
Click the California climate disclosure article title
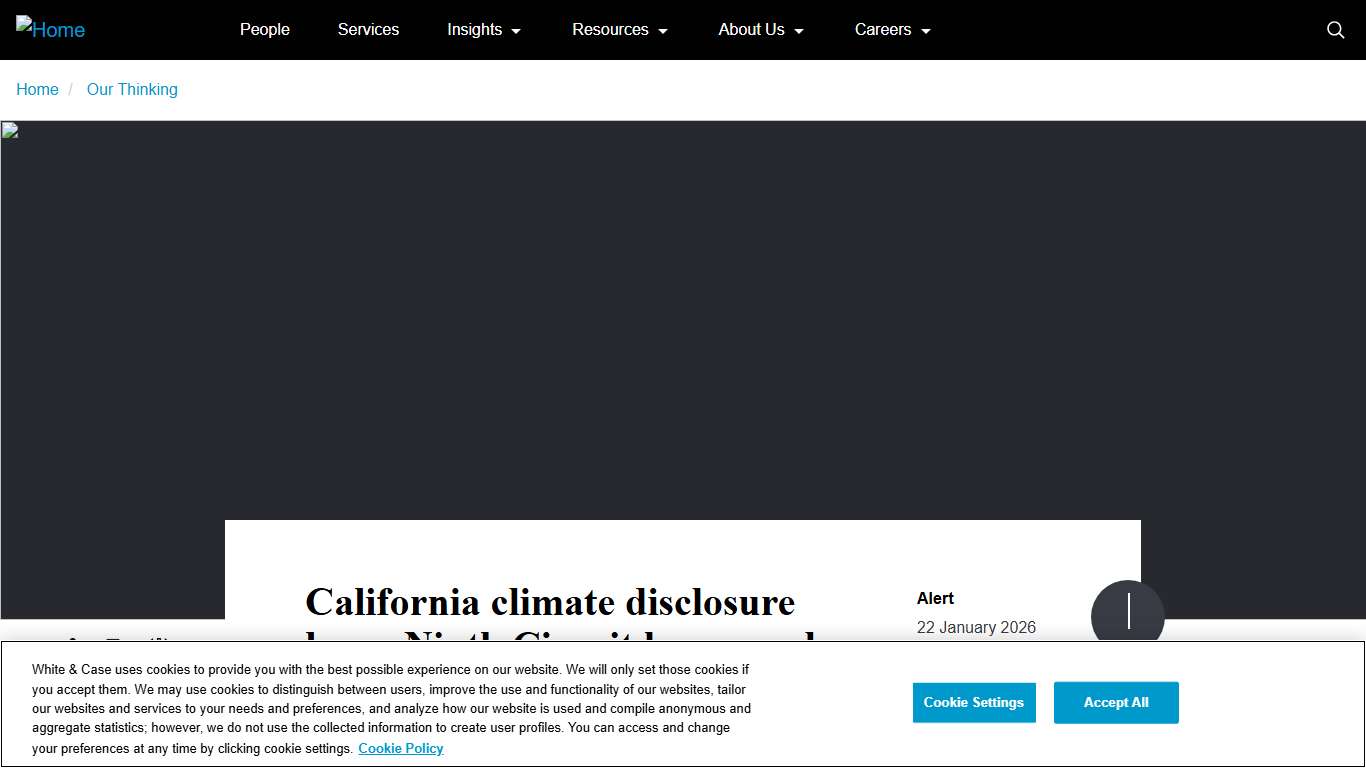click(550, 602)
